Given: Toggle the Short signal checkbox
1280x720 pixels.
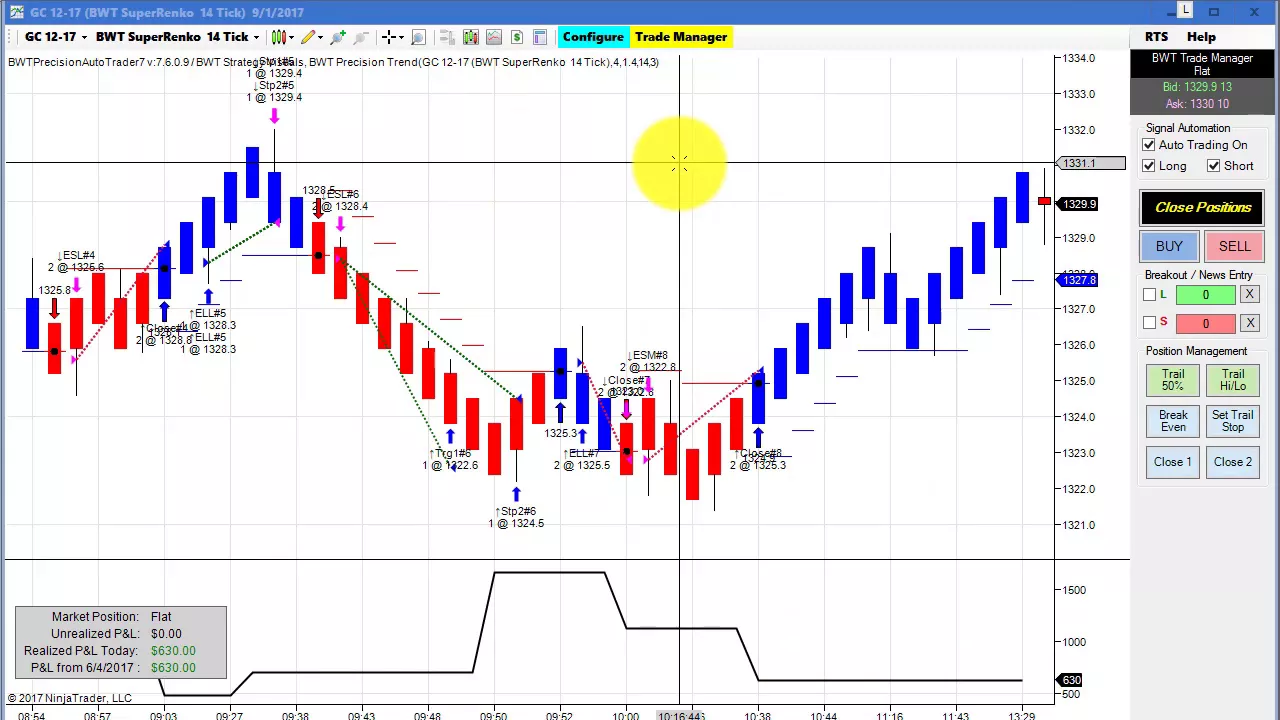Looking at the screenshot, I should 1214,166.
